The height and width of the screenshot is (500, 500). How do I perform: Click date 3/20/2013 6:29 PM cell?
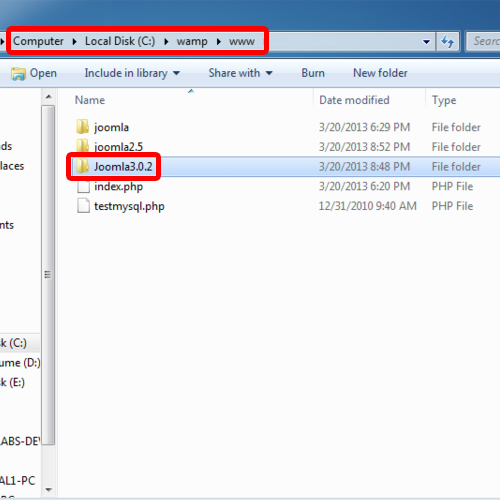click(364, 127)
